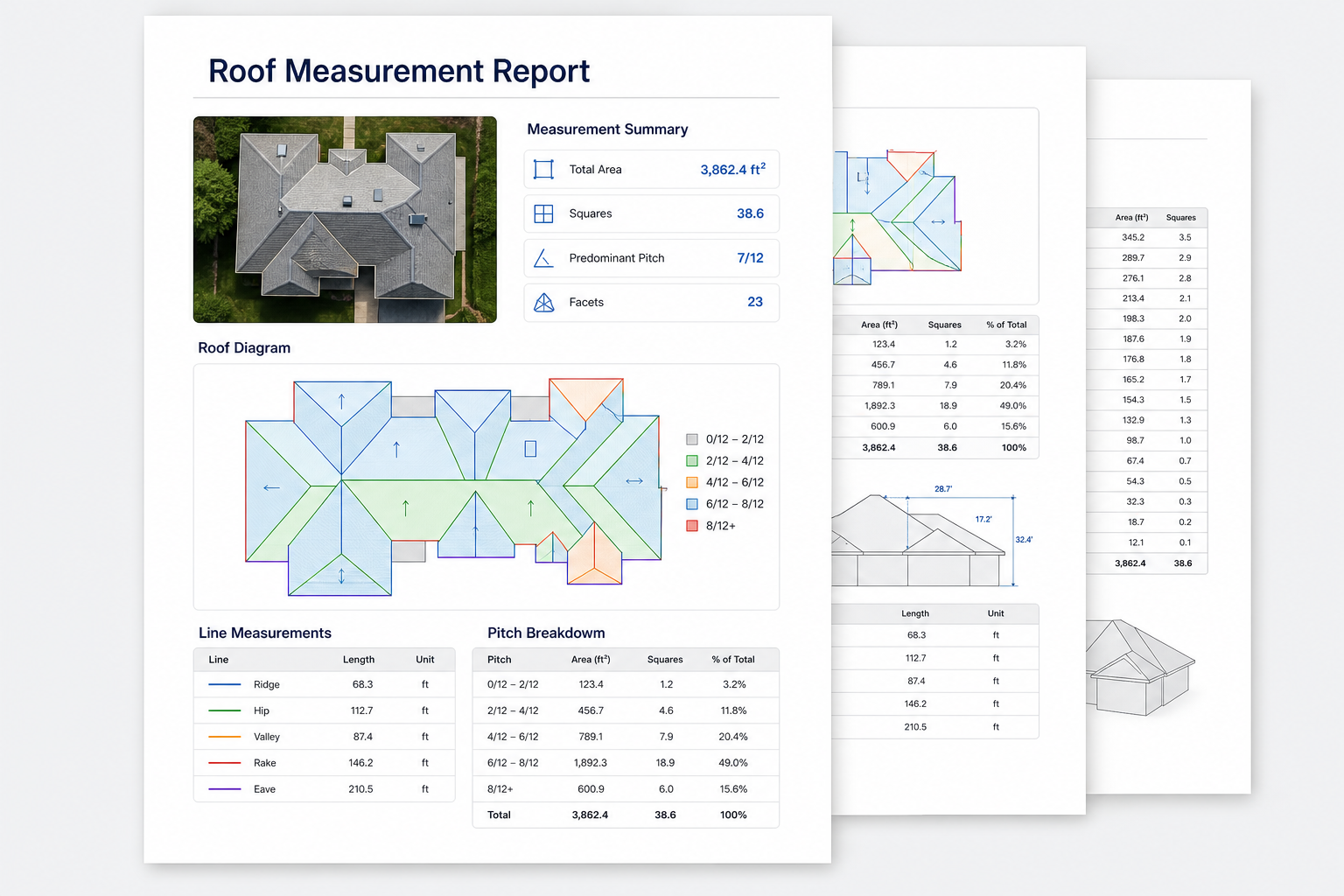Click the 100% total cell in Pitch Breakdown
The image size is (1344, 896).
click(733, 815)
